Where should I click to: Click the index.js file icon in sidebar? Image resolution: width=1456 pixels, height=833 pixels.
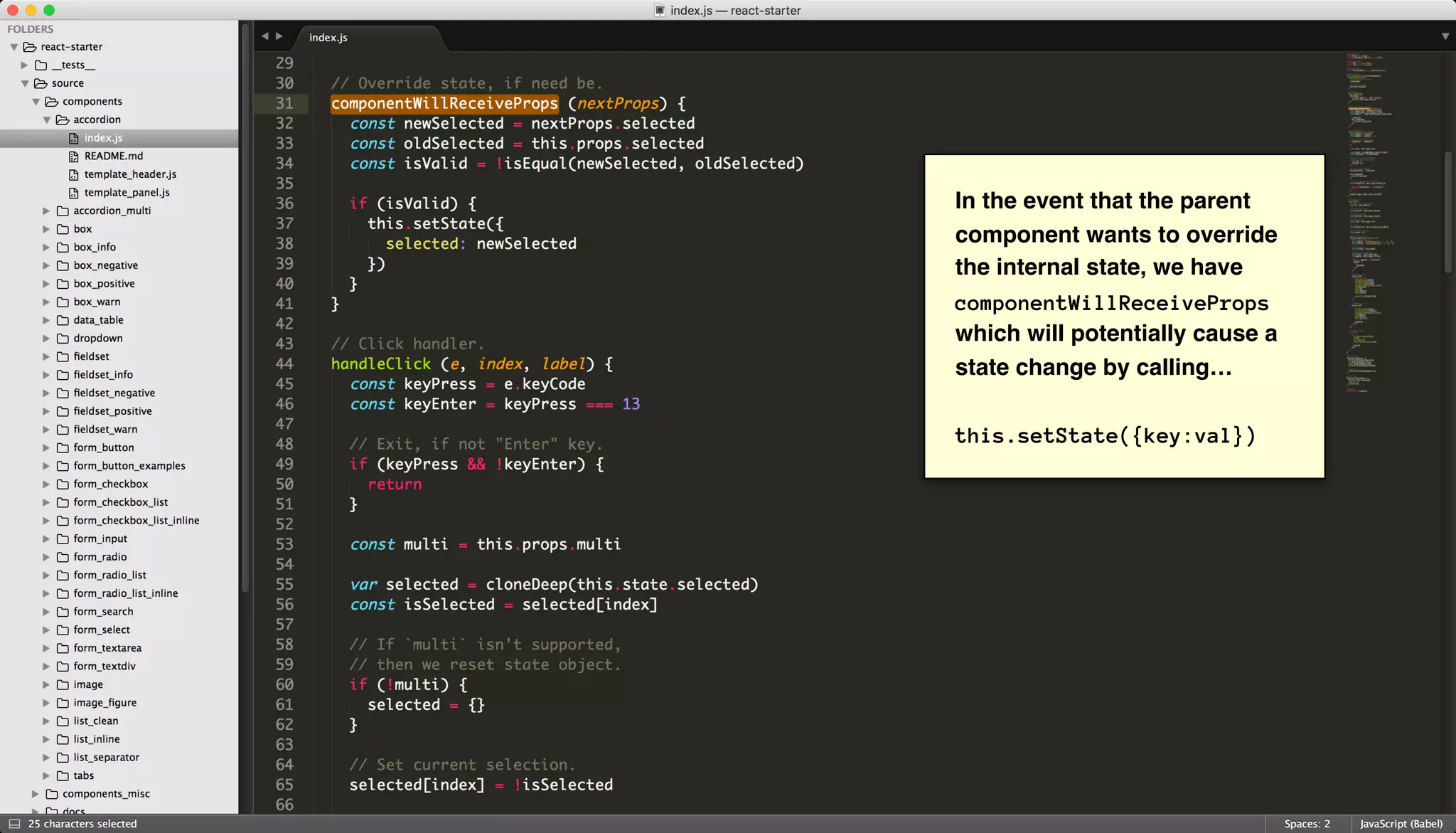73,138
